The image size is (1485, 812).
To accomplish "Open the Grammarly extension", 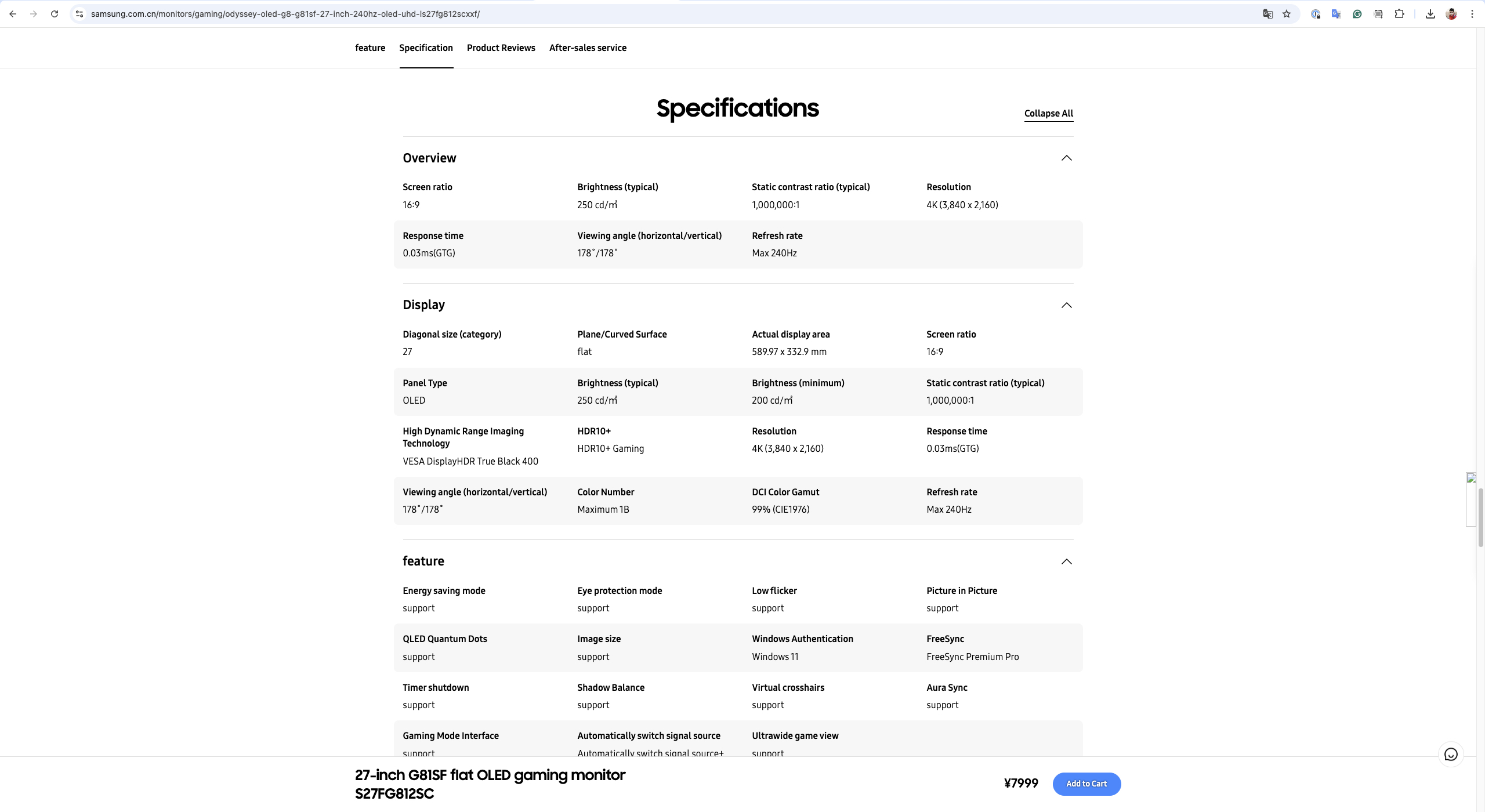I will click(1357, 14).
